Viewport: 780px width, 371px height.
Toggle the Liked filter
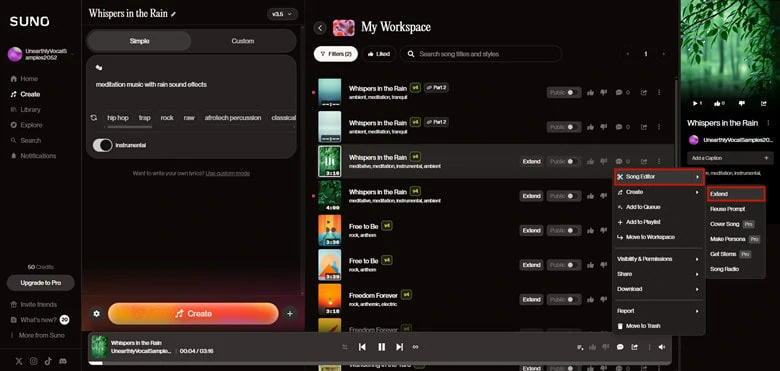click(379, 54)
